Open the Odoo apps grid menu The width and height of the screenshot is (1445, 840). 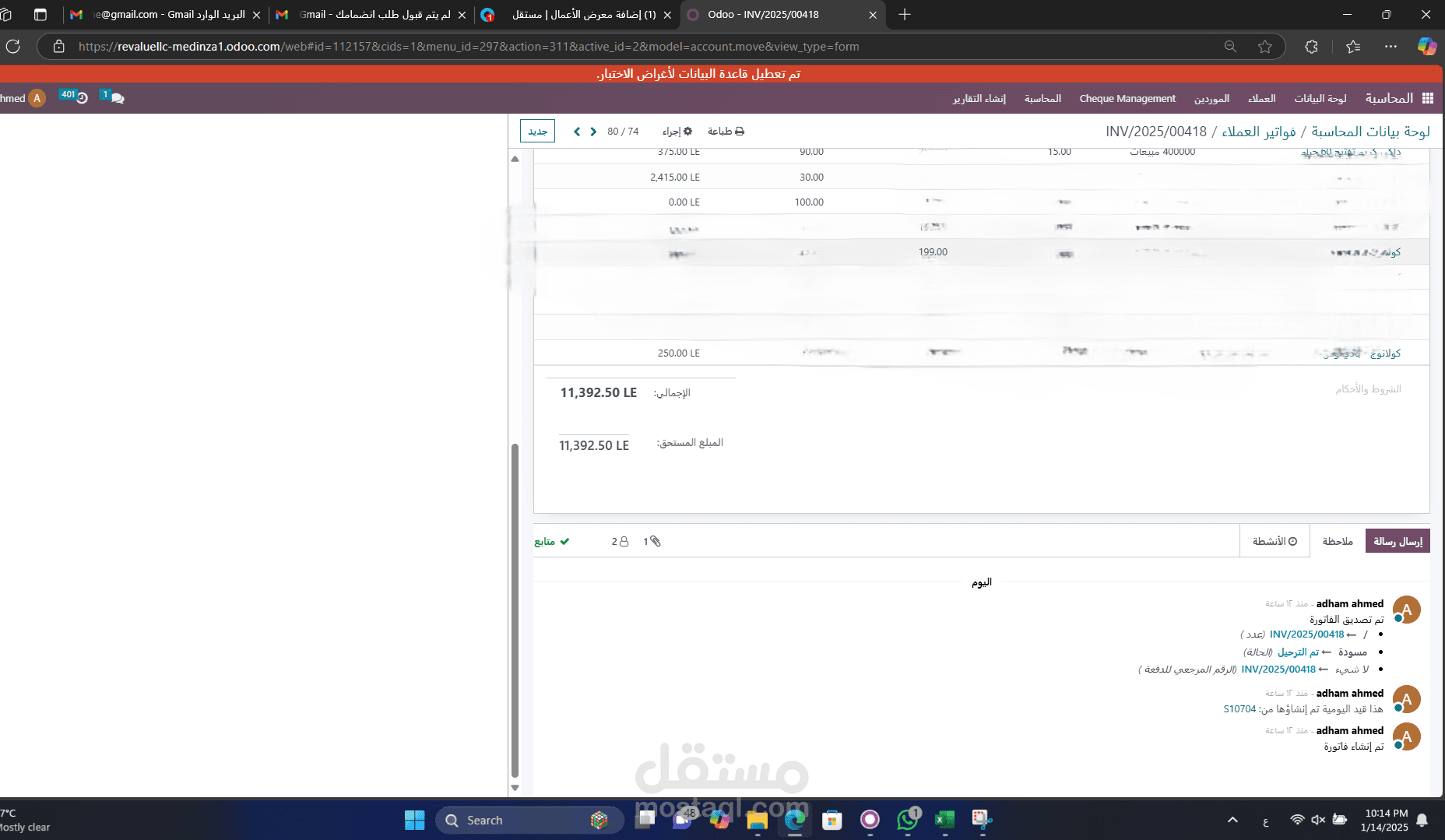click(x=1428, y=98)
